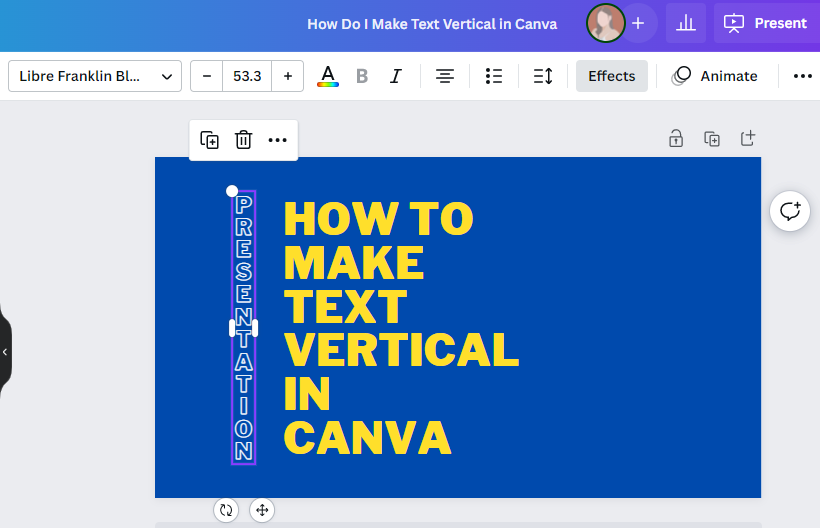Click the duplicate page icon above the canvas
The image size is (820, 528).
point(712,139)
